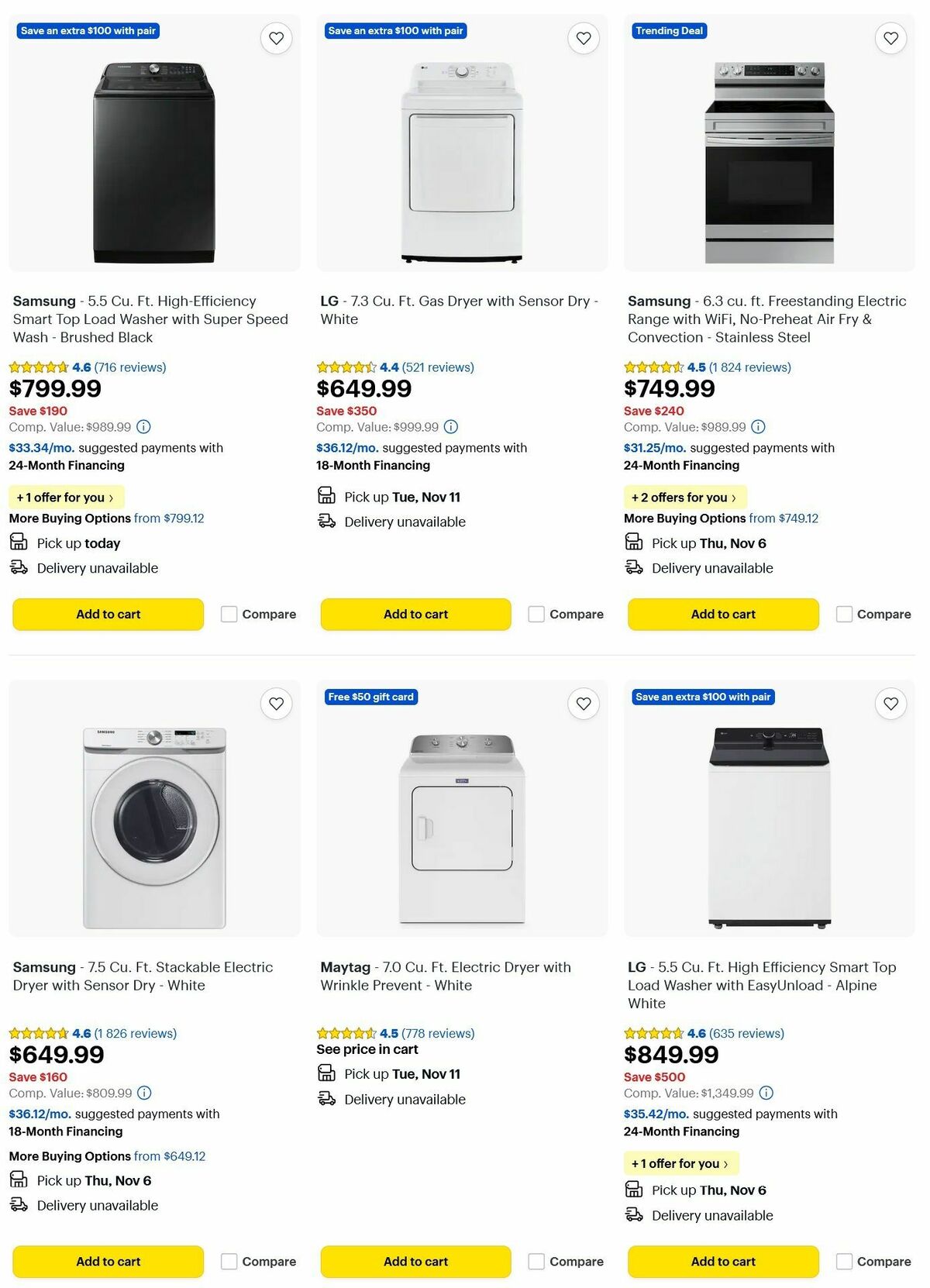This screenshot has width=930, height=1288.
Task: Favorite the LG gas dryer
Action: pyautogui.click(x=584, y=37)
